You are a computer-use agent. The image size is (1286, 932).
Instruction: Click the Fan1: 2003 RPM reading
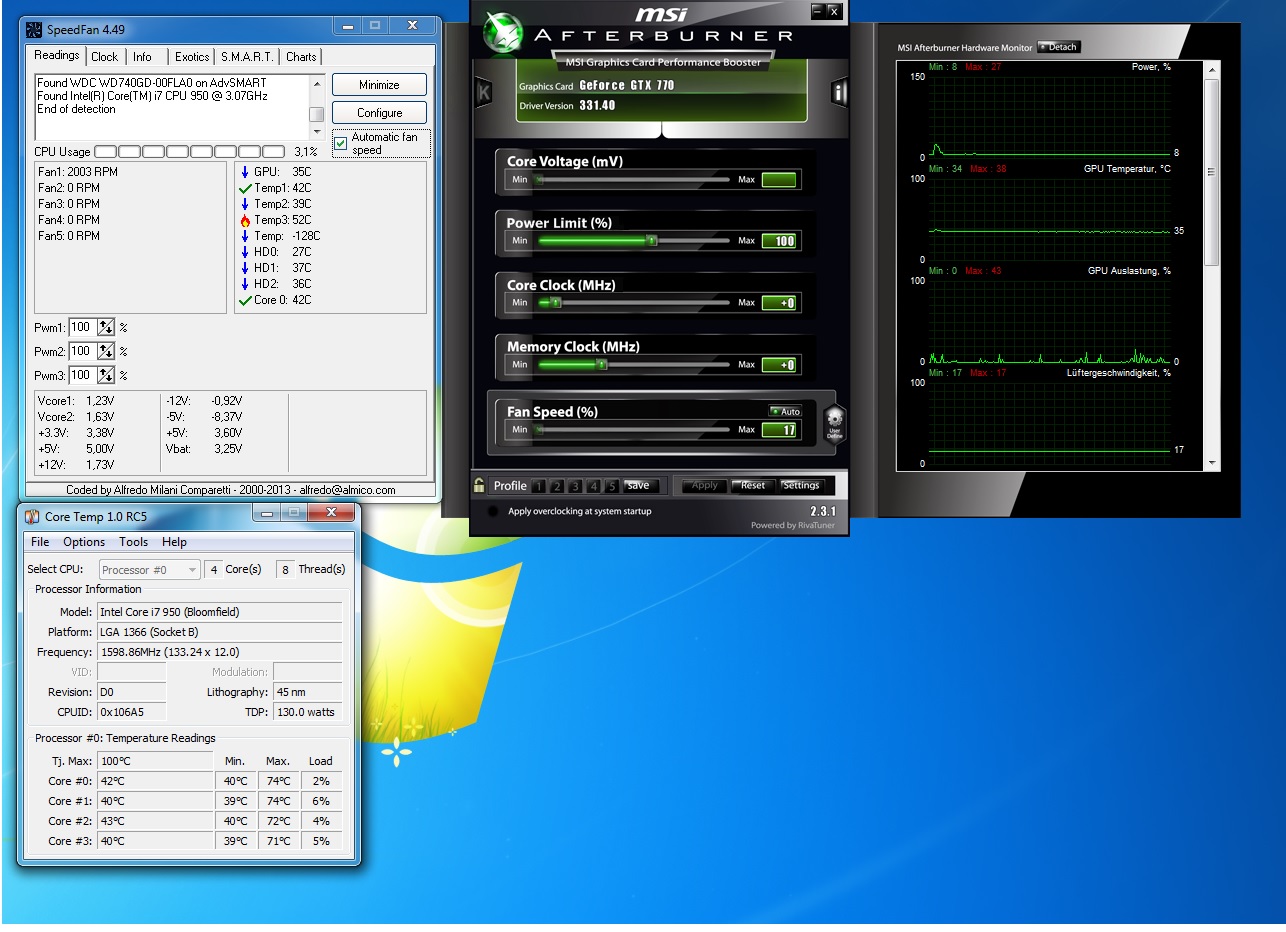click(x=78, y=172)
